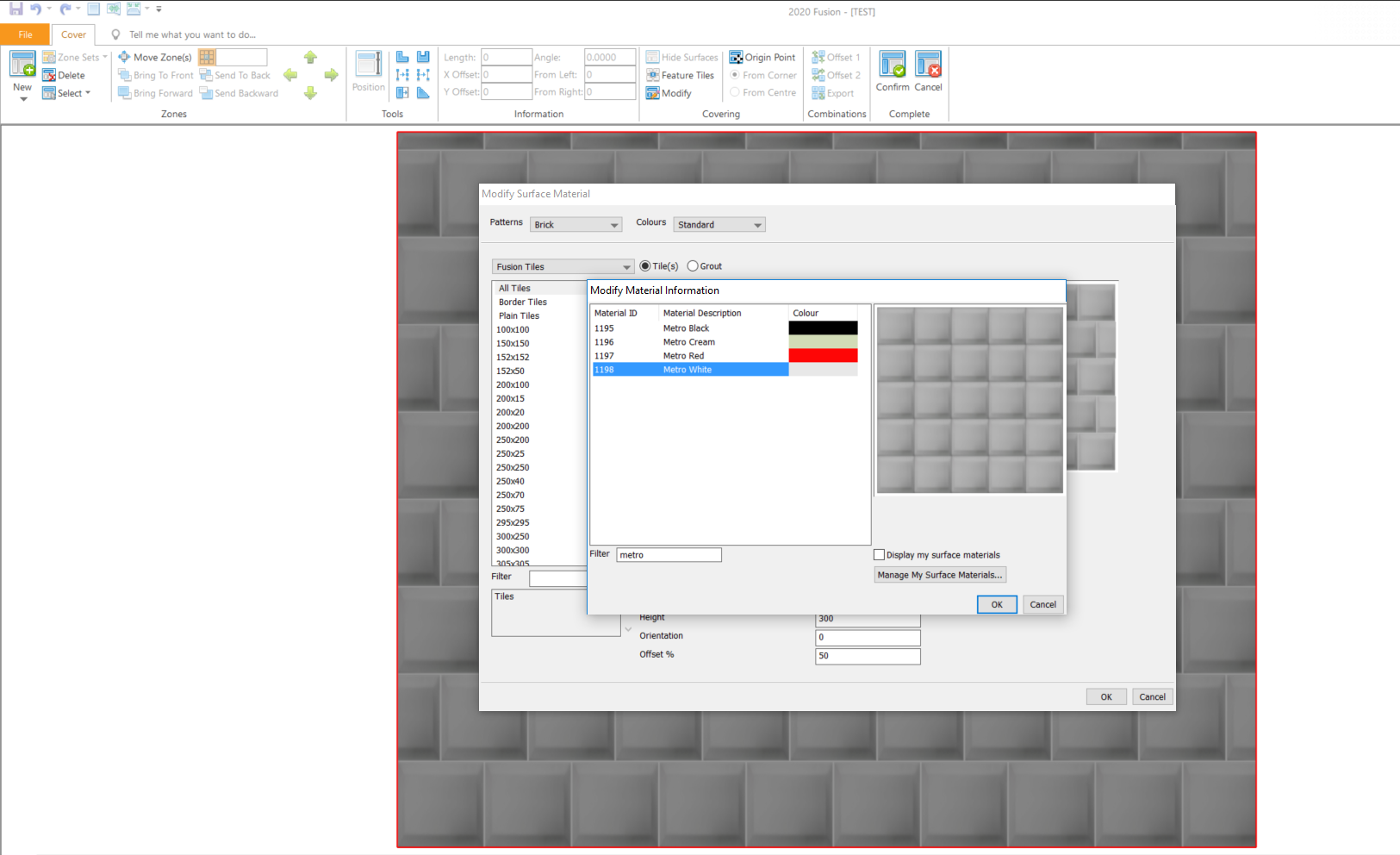Screen dimensions: 1400x855
Task: Click the Metro Red colour swatch
Action: (824, 356)
